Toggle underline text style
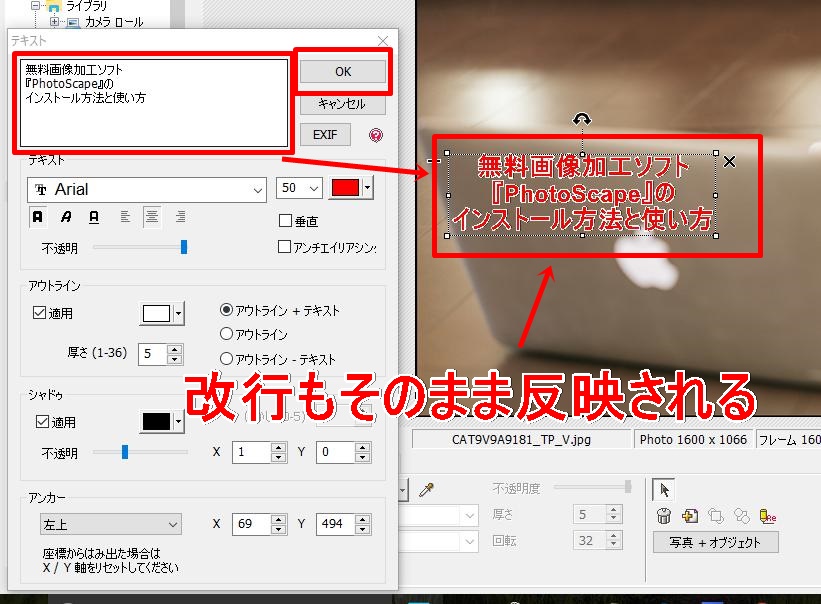Image resolution: width=821 pixels, height=604 pixels. tap(94, 217)
